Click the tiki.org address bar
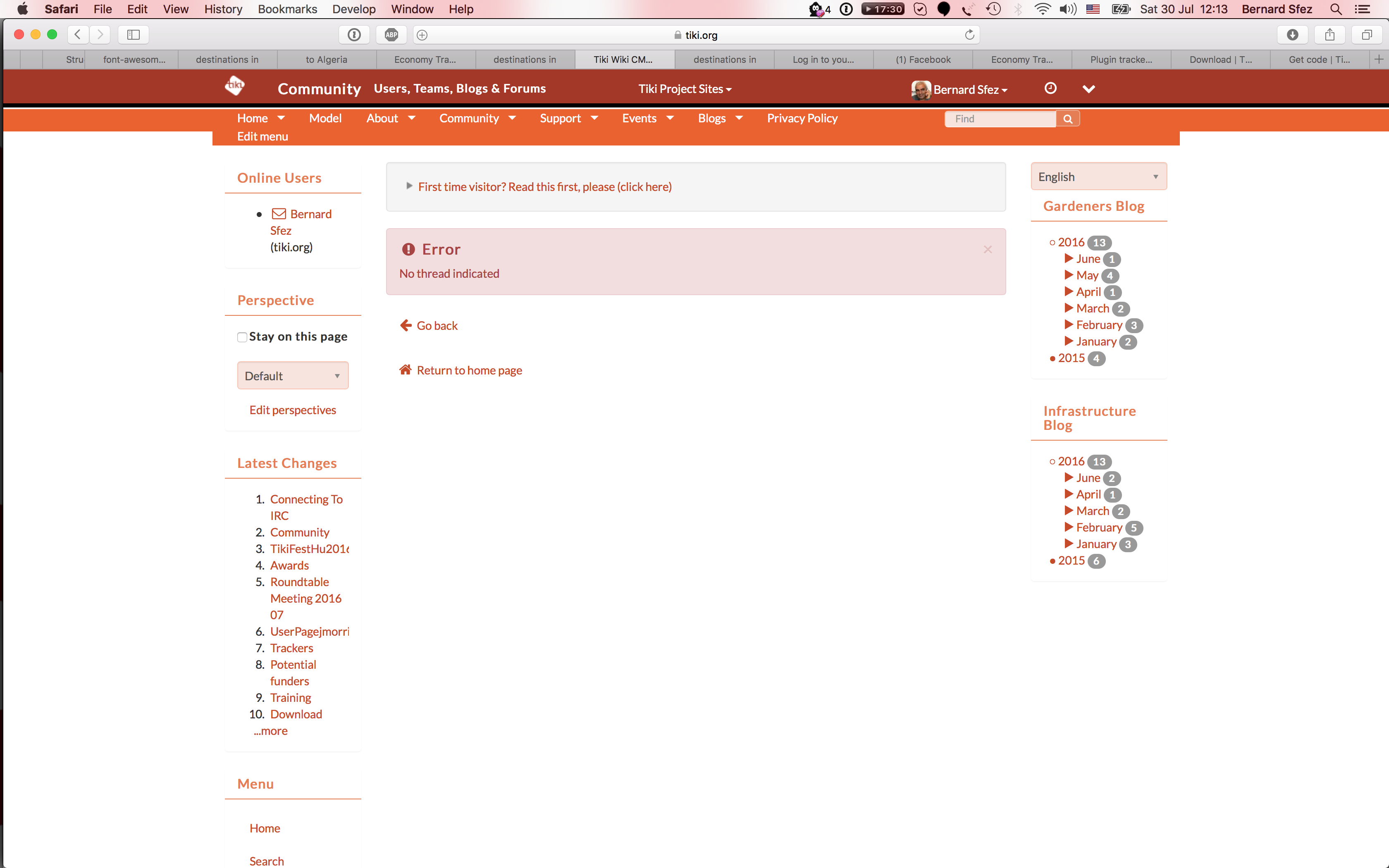Screen dimensions: 1389x868 point(696,35)
